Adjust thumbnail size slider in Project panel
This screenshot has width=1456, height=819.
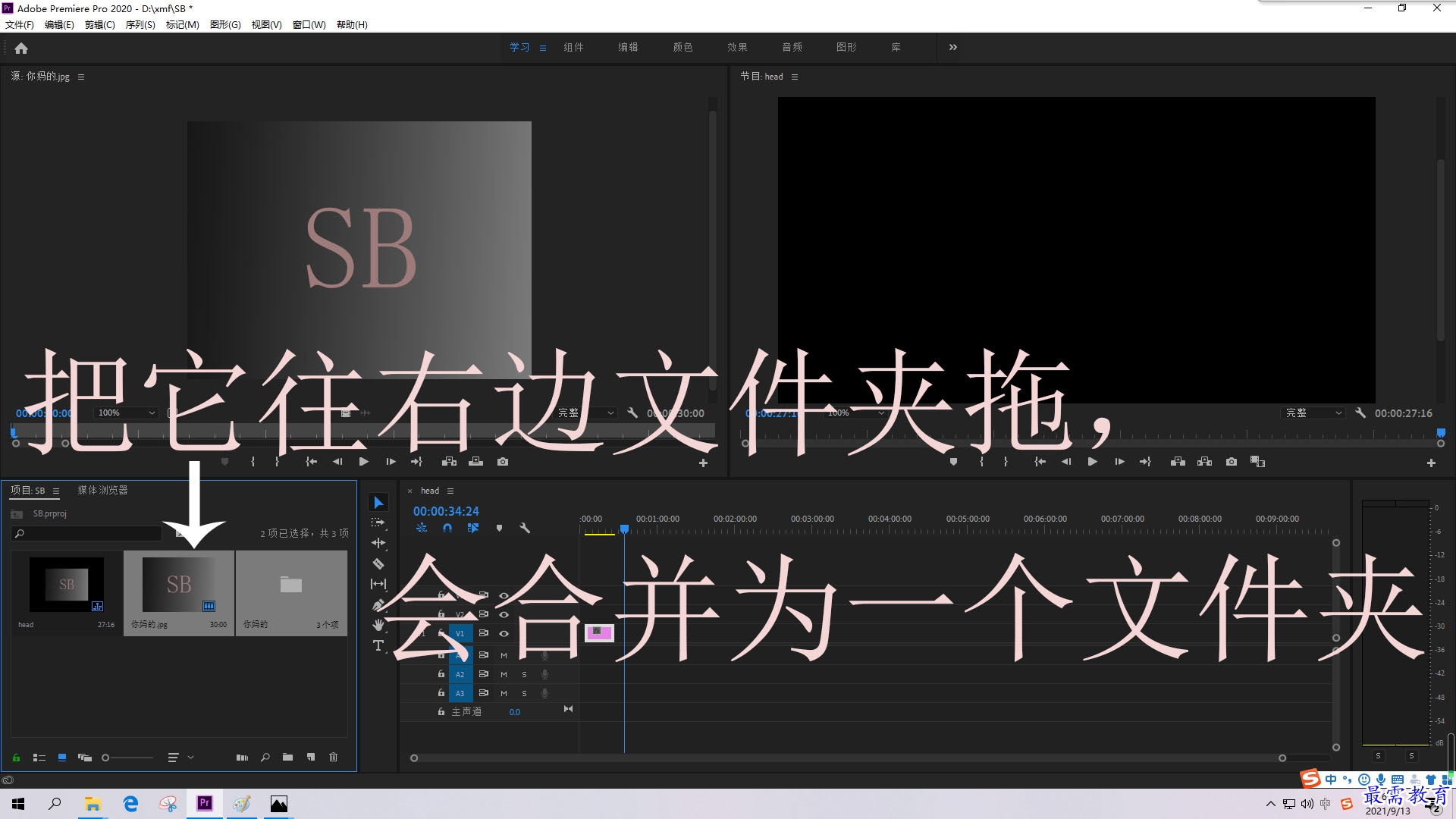(127, 758)
